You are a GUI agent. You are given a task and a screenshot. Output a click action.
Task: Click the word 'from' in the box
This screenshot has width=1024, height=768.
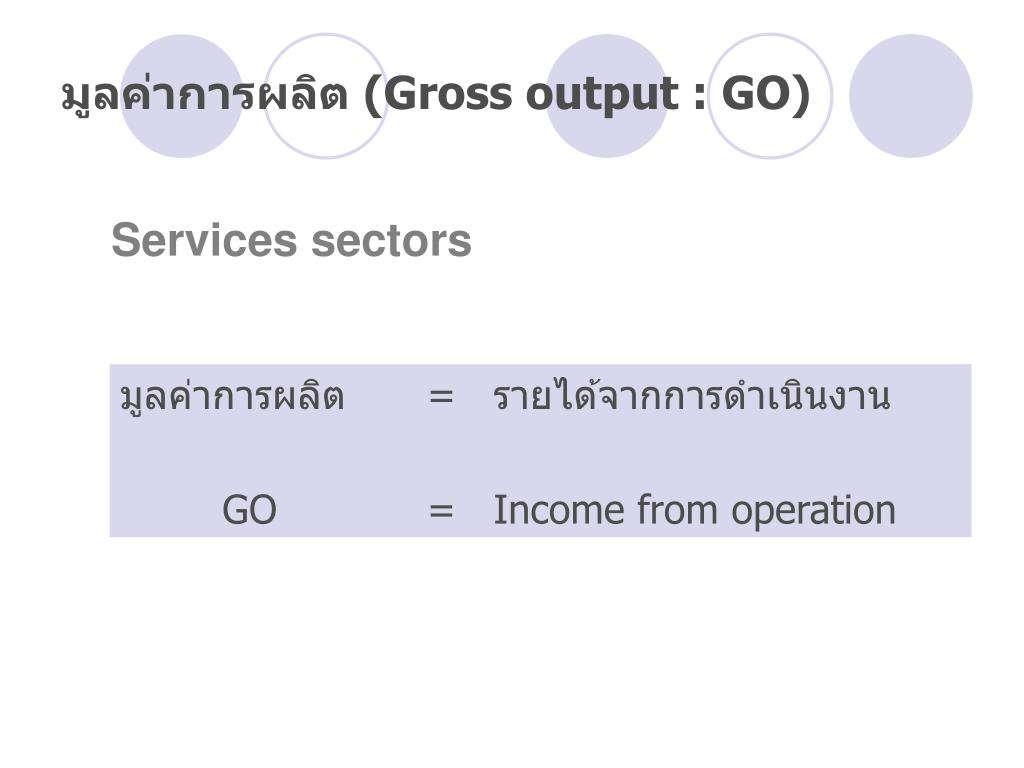pos(677,509)
